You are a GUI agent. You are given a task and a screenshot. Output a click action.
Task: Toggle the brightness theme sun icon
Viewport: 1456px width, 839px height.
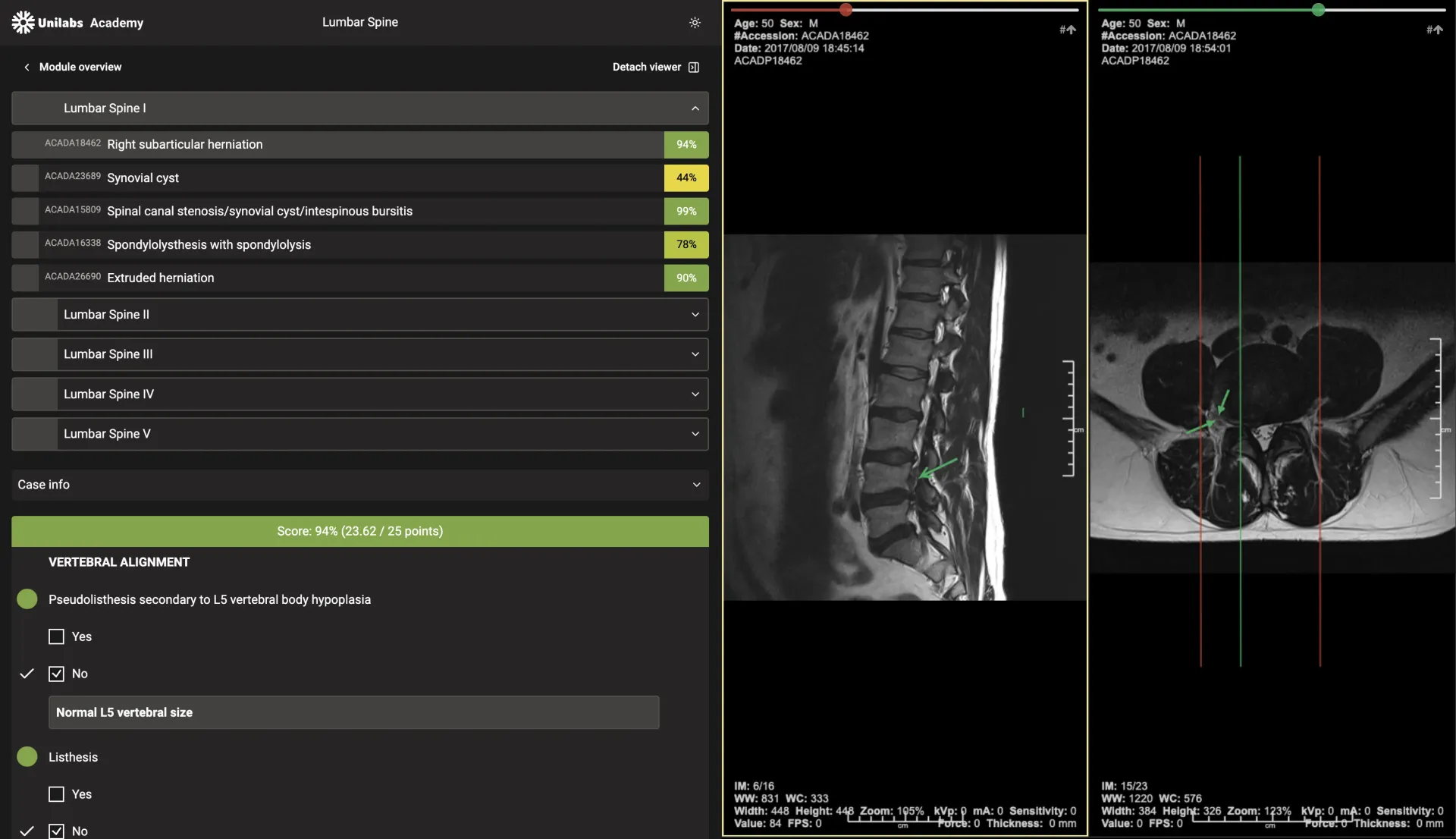point(695,23)
